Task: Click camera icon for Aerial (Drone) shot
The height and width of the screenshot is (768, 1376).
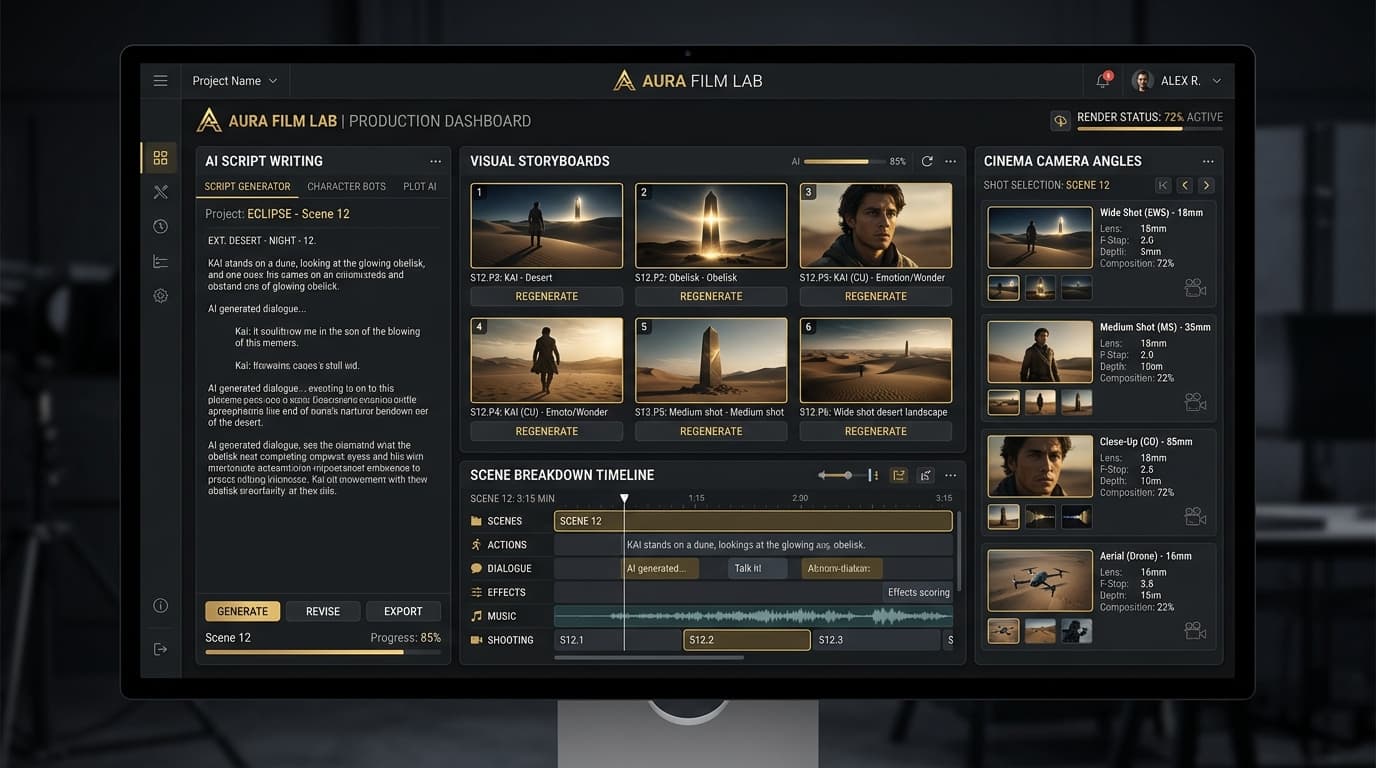Action: [1195, 630]
